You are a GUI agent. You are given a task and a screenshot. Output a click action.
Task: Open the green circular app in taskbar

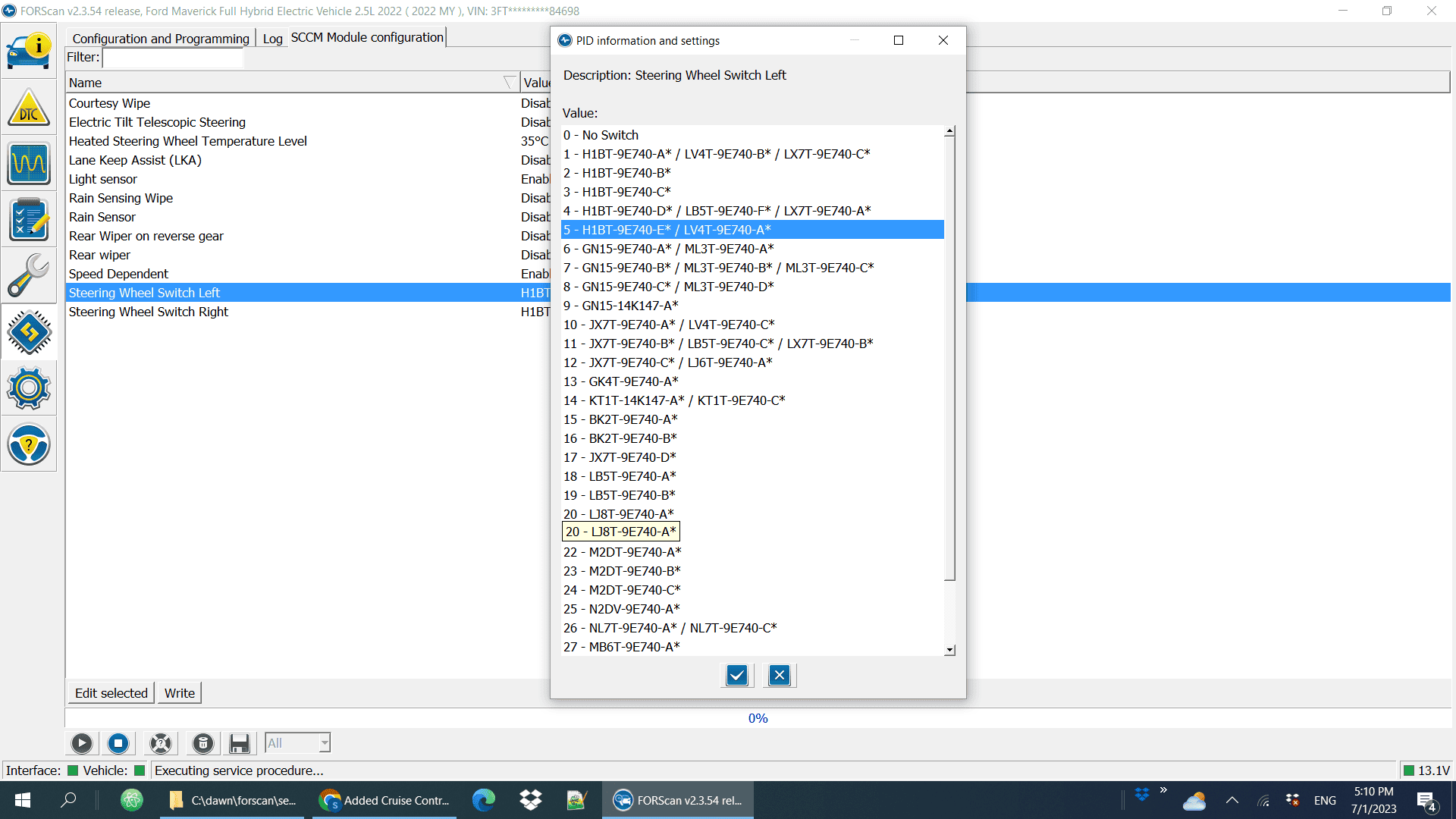pos(132,800)
